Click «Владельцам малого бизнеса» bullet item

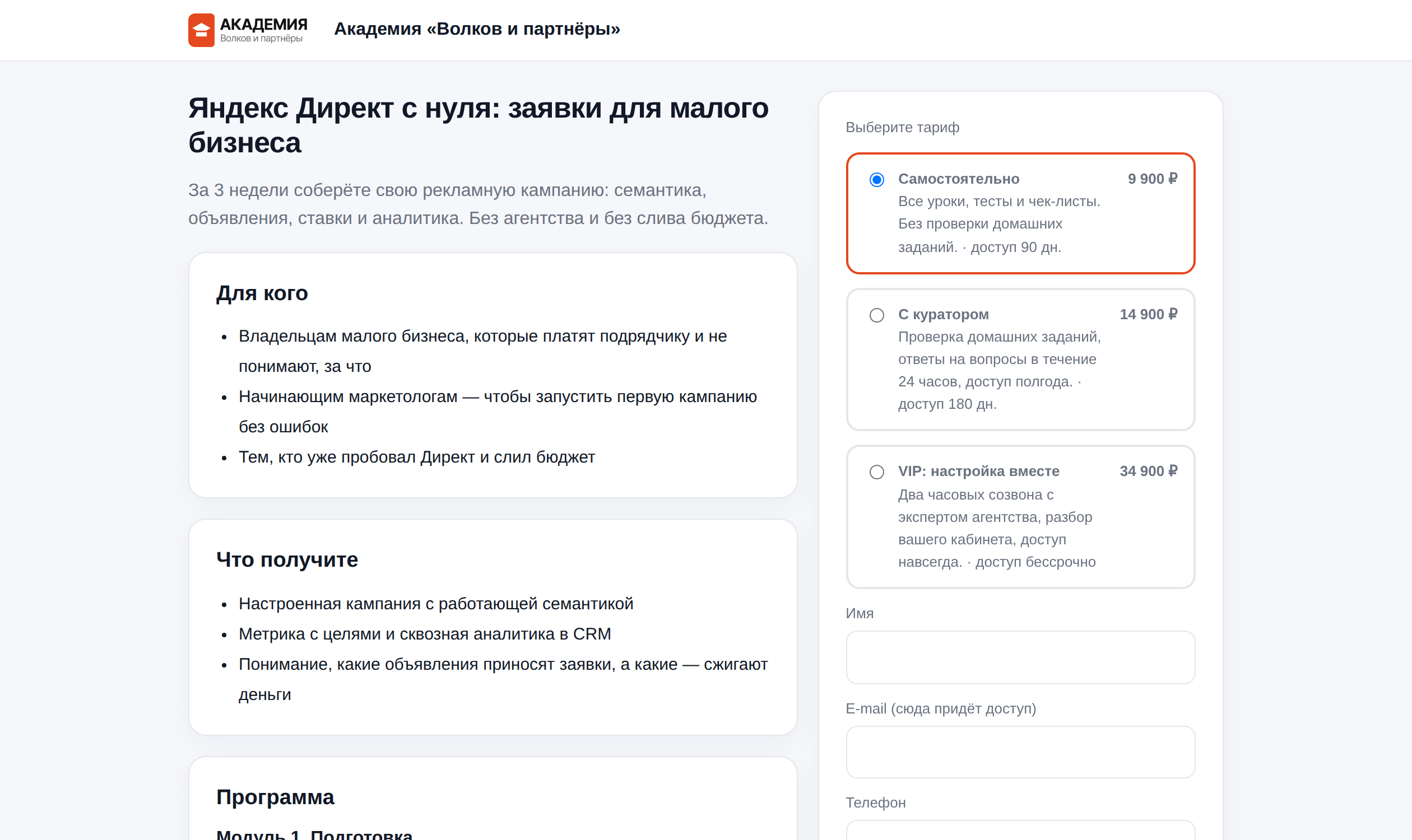coord(482,351)
